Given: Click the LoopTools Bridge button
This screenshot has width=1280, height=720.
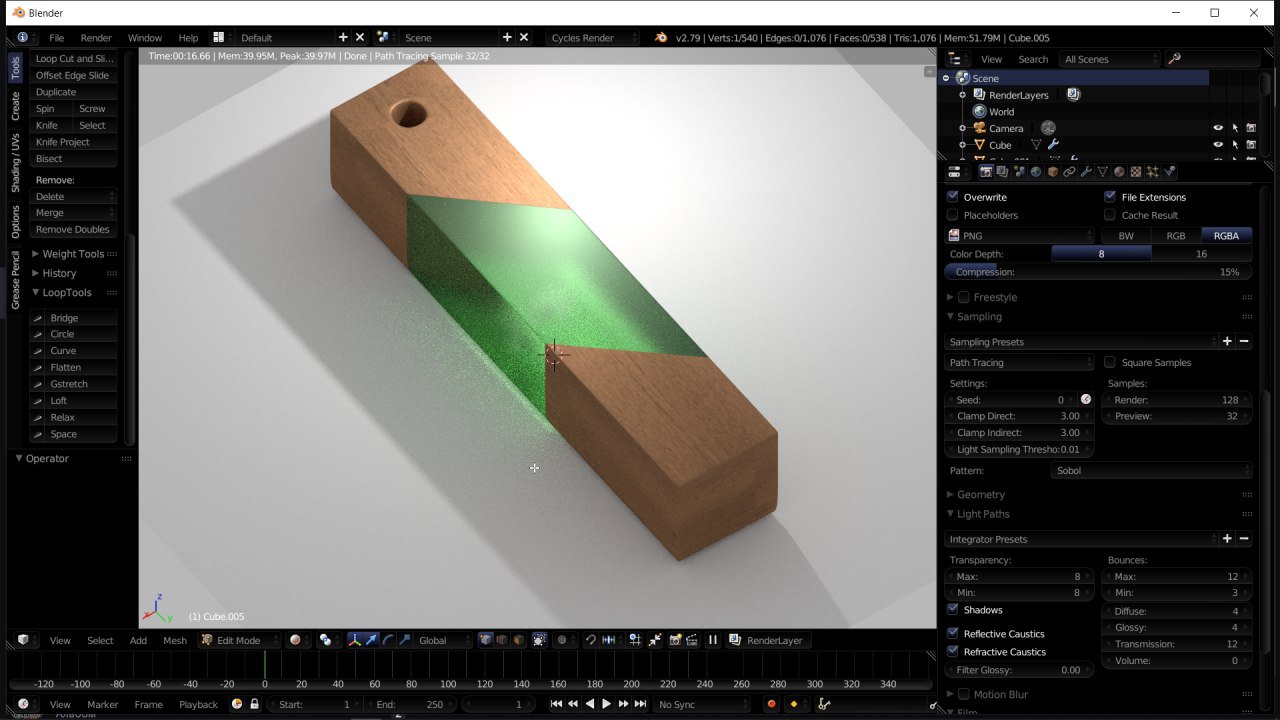Looking at the screenshot, I should coord(73,318).
